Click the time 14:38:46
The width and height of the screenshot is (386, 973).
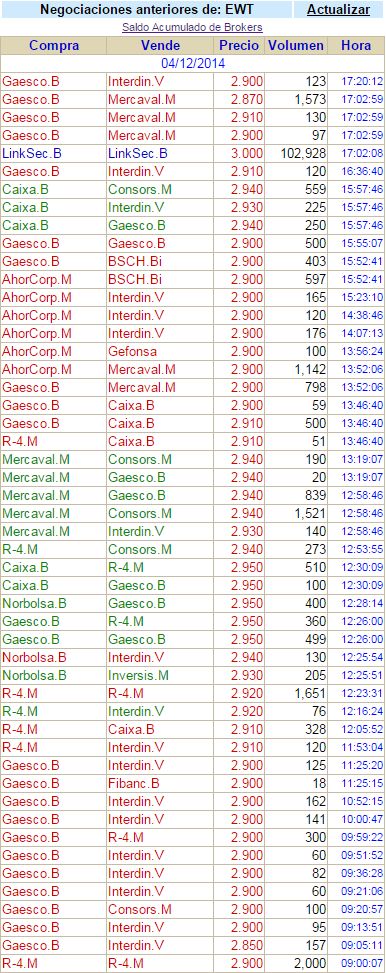pyautogui.click(x=362, y=315)
